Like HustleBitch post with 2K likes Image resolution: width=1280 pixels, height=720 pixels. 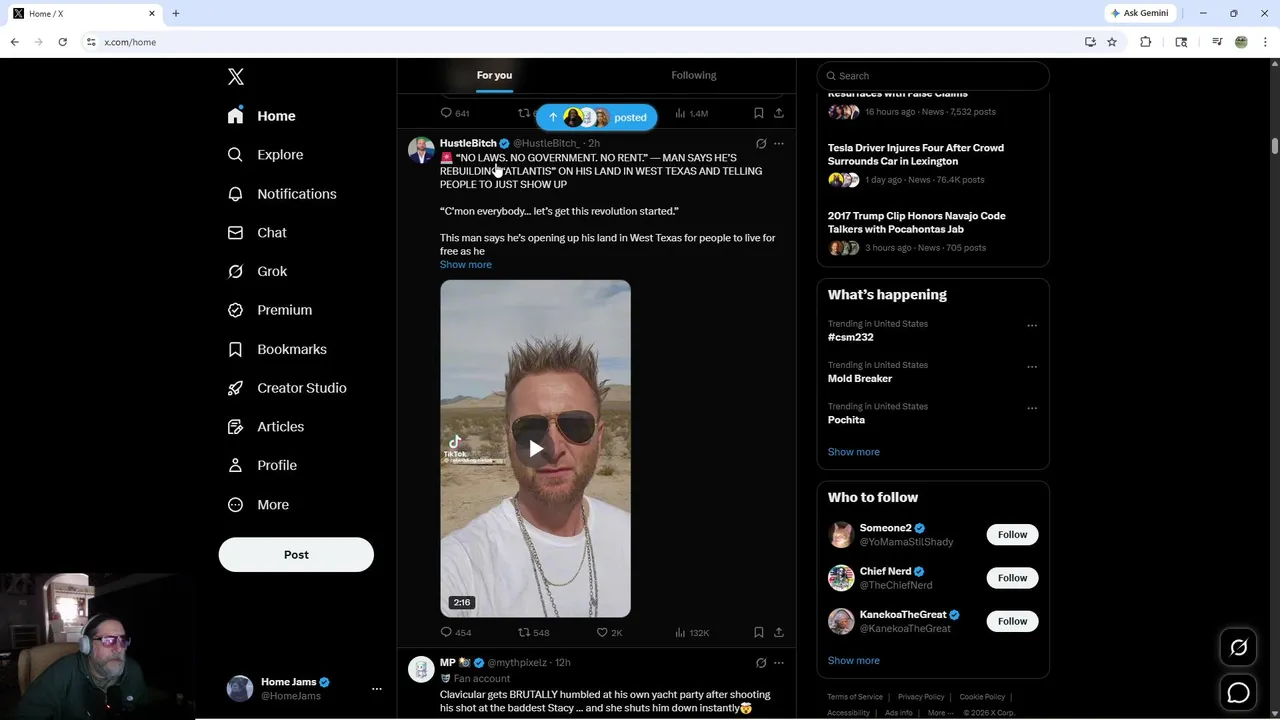pos(609,632)
